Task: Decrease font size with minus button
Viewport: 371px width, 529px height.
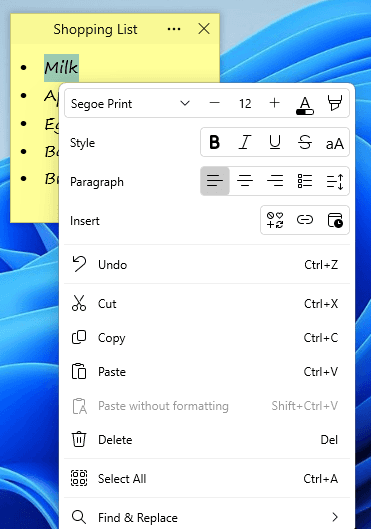Action: [x=215, y=103]
